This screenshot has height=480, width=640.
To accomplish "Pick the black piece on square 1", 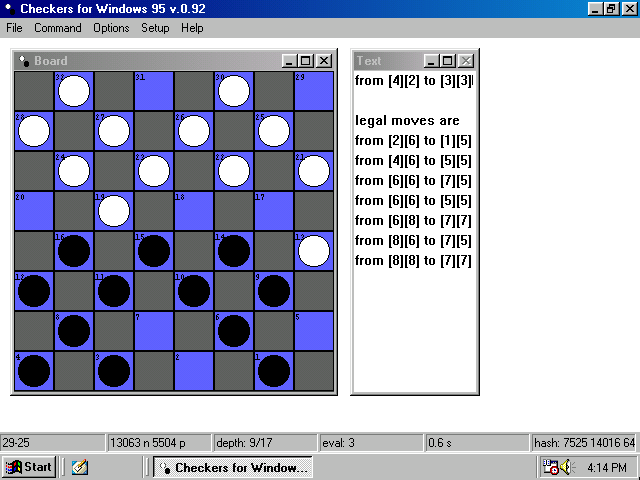I will [x=274, y=371].
